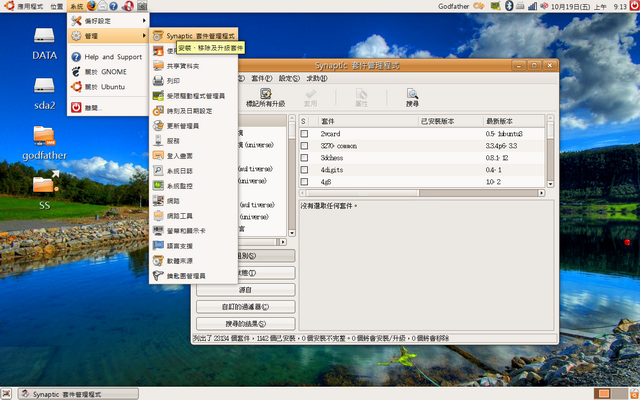Open 時刻及日期設定 time and date settings
This screenshot has height=400, width=640.
[x=193, y=111]
